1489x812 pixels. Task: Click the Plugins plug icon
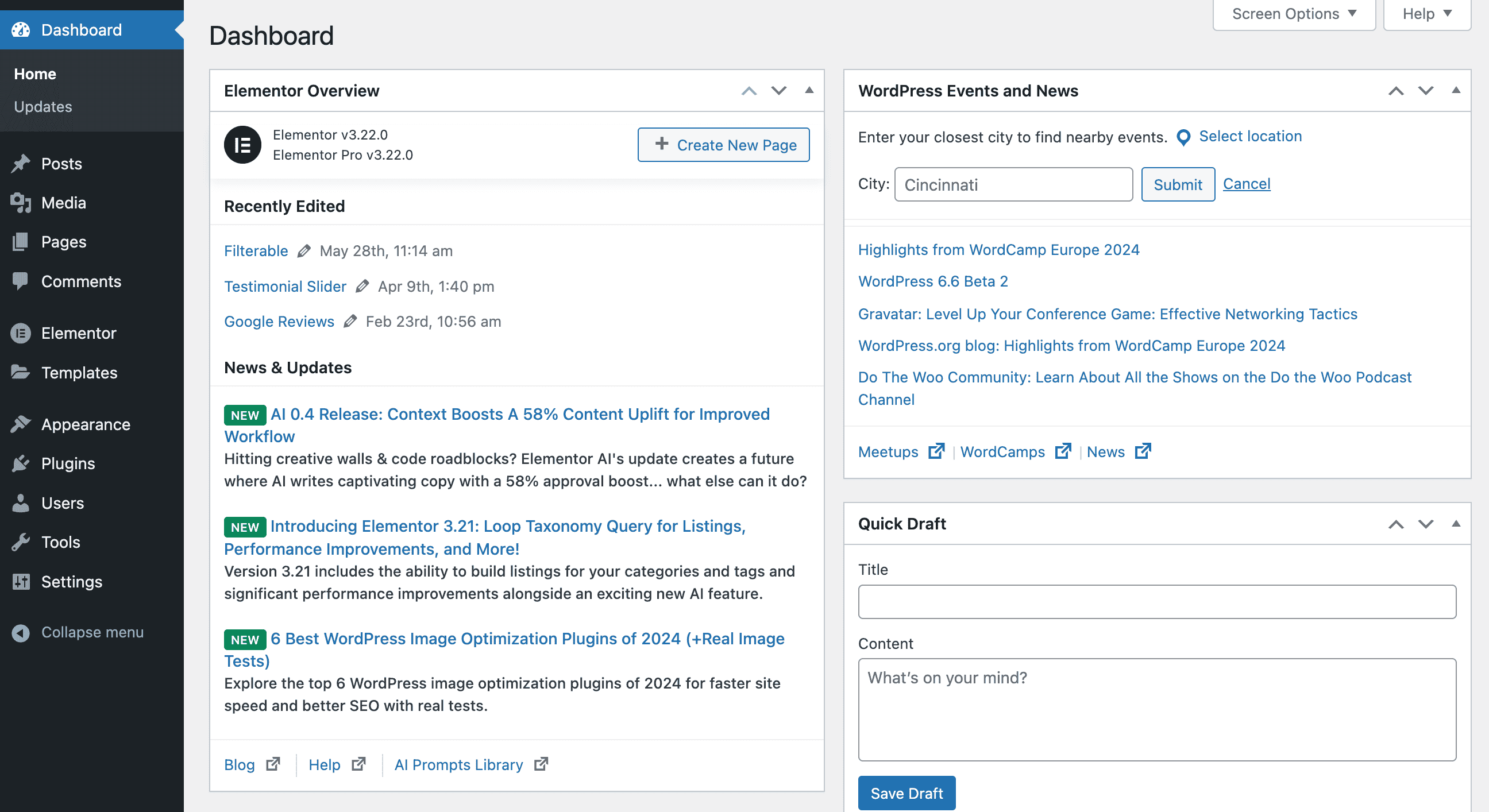(x=21, y=463)
